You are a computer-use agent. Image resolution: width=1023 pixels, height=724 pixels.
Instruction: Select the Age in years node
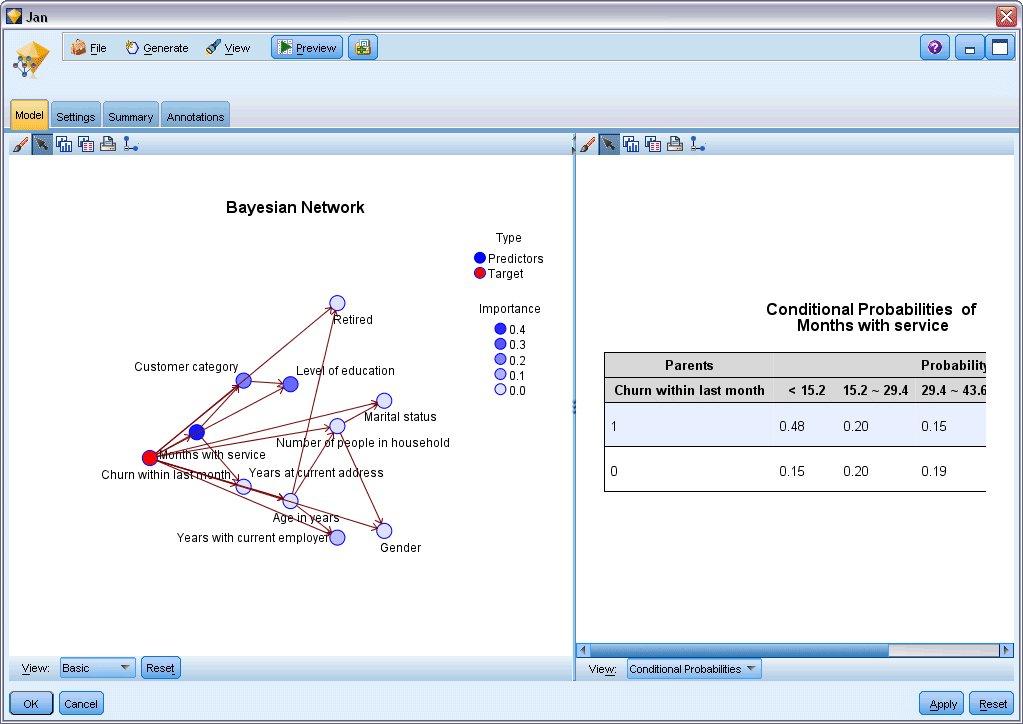coord(290,501)
